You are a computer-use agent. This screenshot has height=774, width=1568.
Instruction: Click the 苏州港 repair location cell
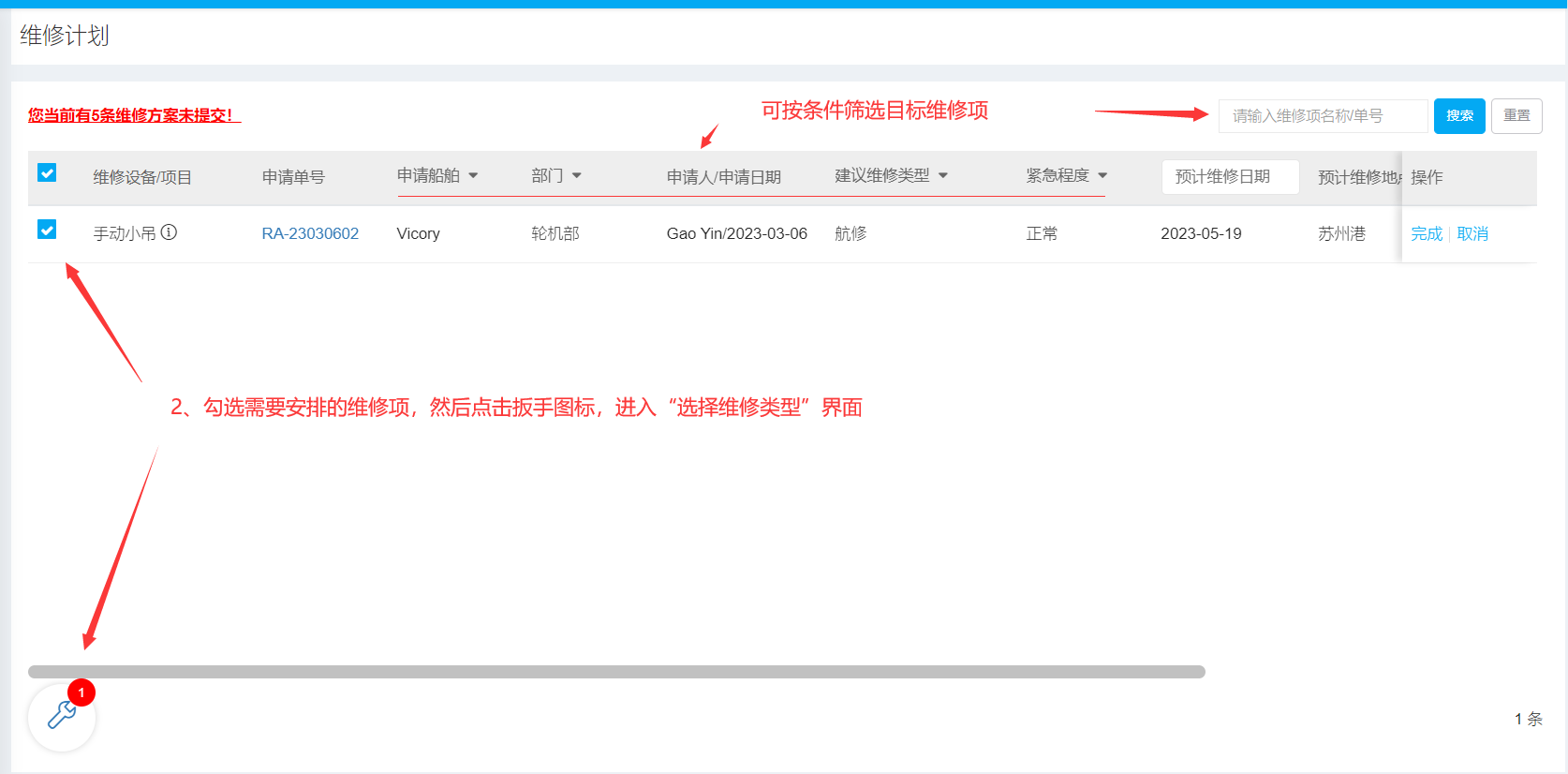(1341, 233)
